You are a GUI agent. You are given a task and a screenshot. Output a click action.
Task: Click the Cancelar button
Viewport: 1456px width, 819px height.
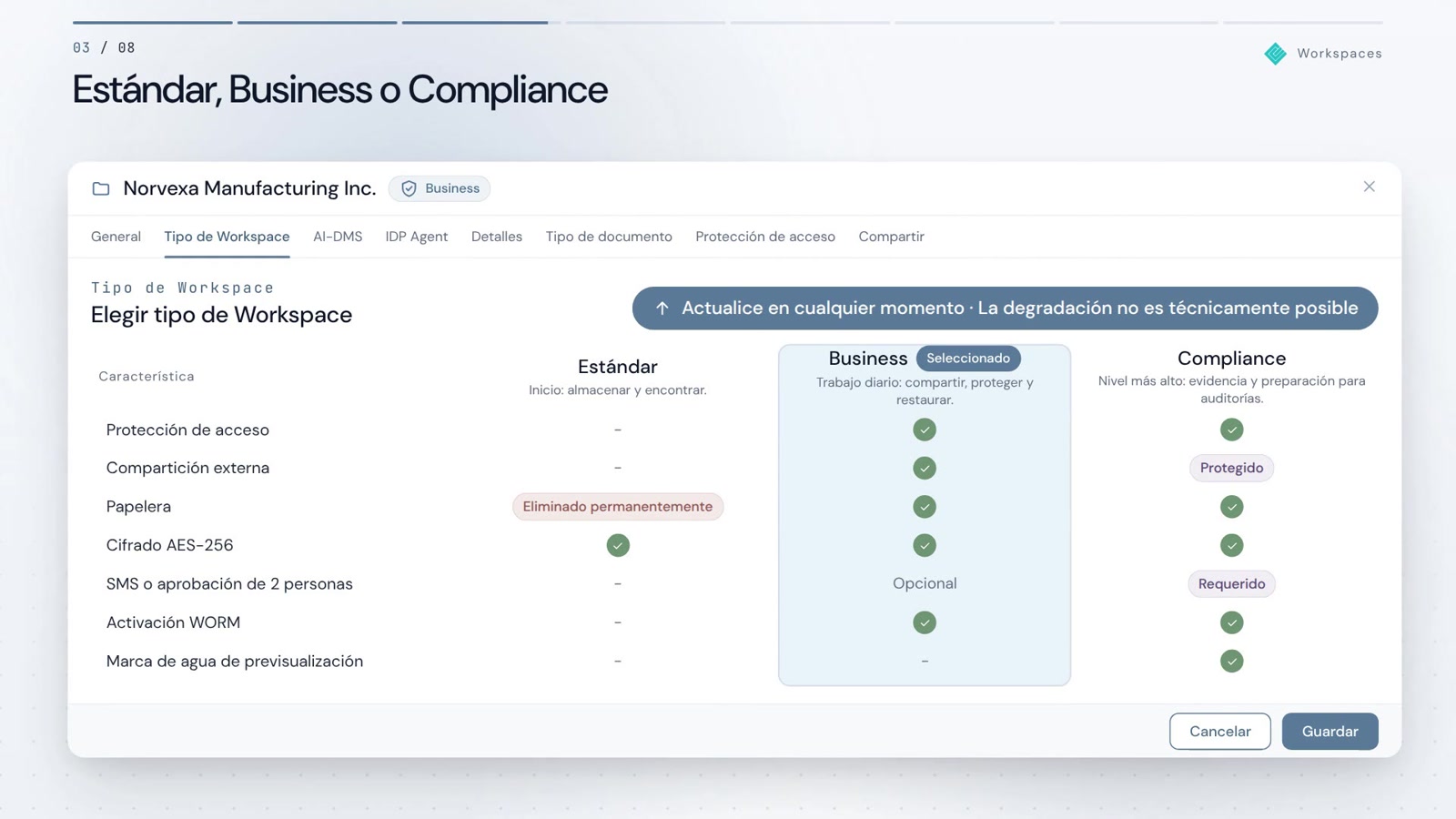click(x=1219, y=732)
